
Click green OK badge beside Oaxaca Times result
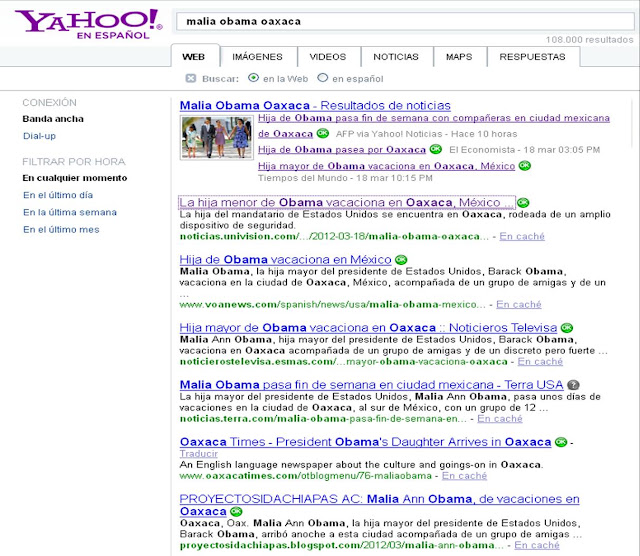(561, 442)
